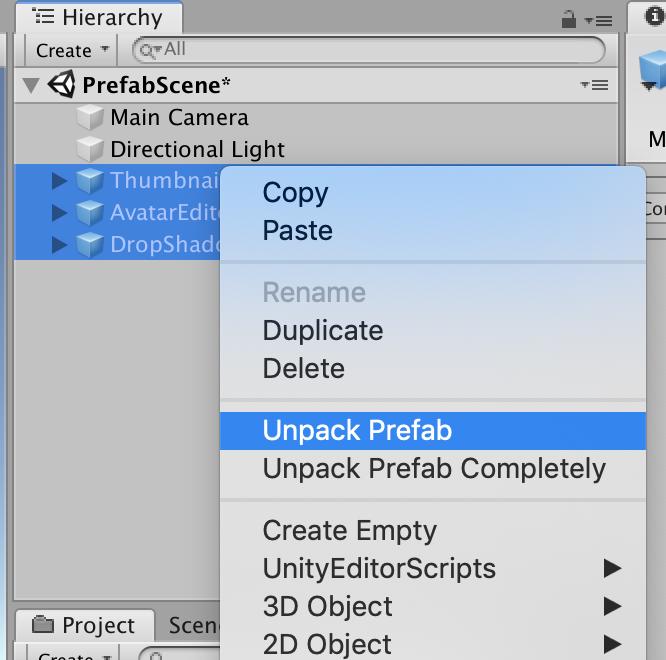This screenshot has width=666, height=660.
Task: Expand the DropShadow prefab children
Action: click(59, 245)
